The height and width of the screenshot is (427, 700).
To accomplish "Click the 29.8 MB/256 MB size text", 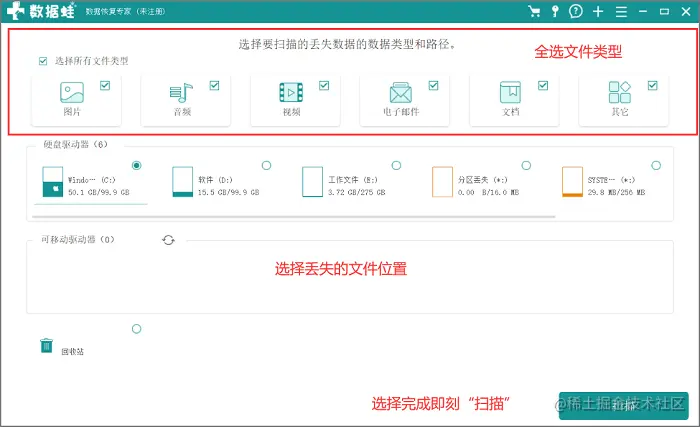I will pos(617,192).
